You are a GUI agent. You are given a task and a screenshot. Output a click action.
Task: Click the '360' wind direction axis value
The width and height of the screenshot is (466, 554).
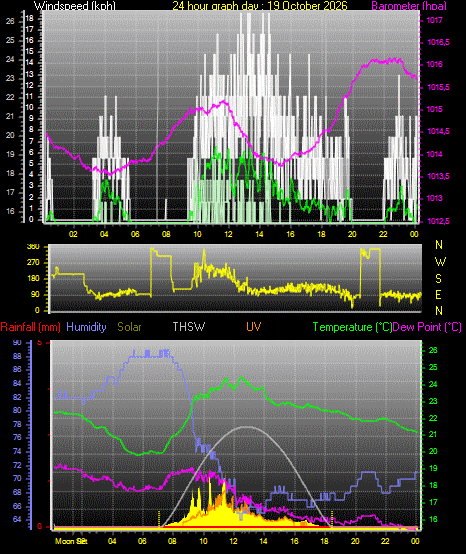click(34, 247)
